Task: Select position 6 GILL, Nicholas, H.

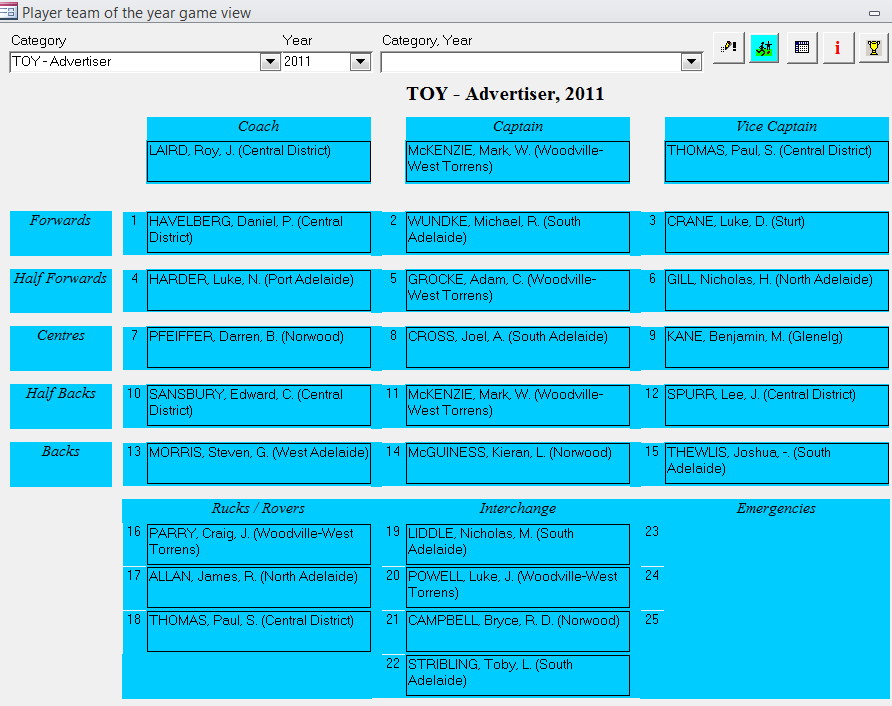Action: coord(777,290)
